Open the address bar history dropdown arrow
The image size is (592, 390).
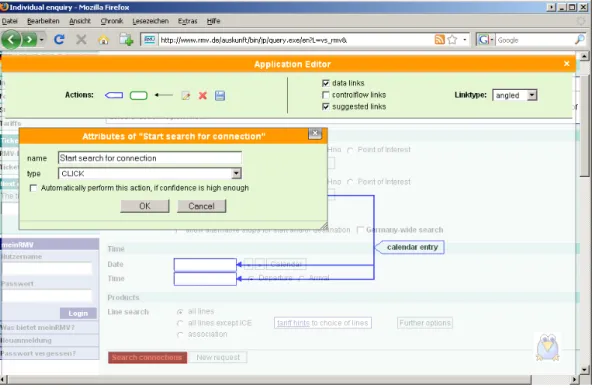[465, 40]
